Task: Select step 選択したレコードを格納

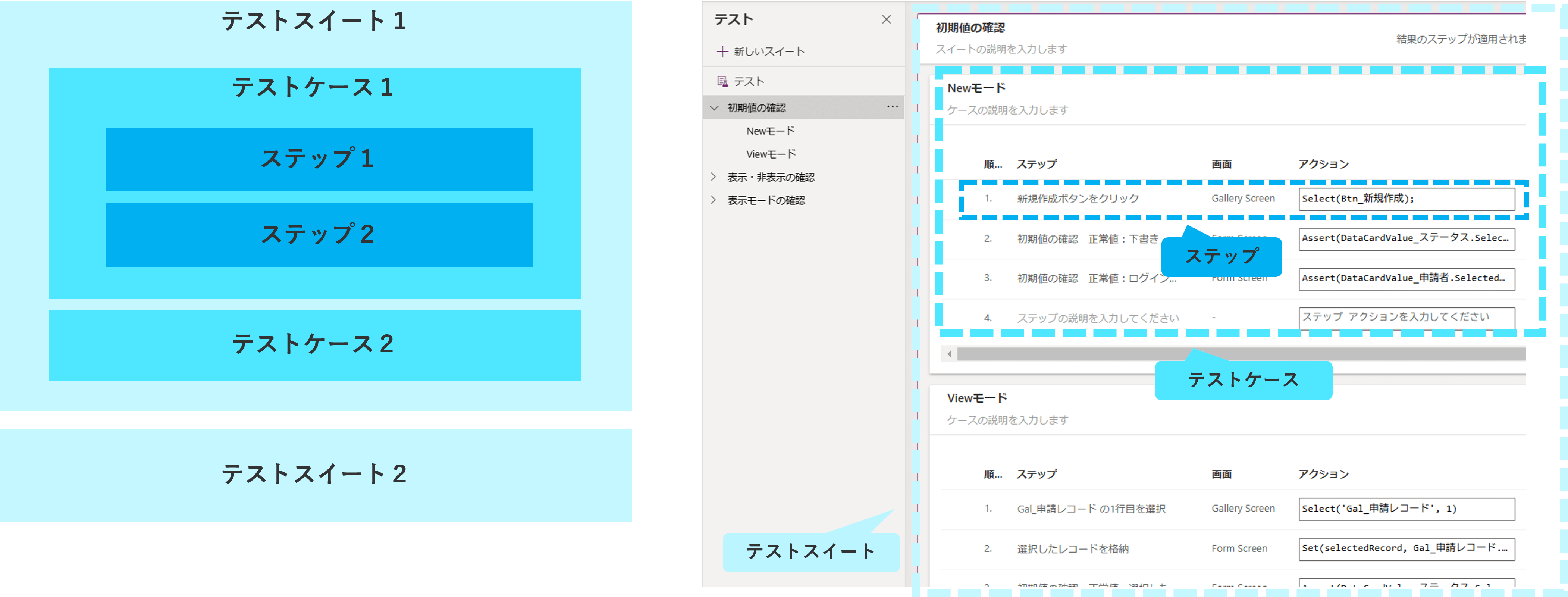Action: tap(1073, 549)
